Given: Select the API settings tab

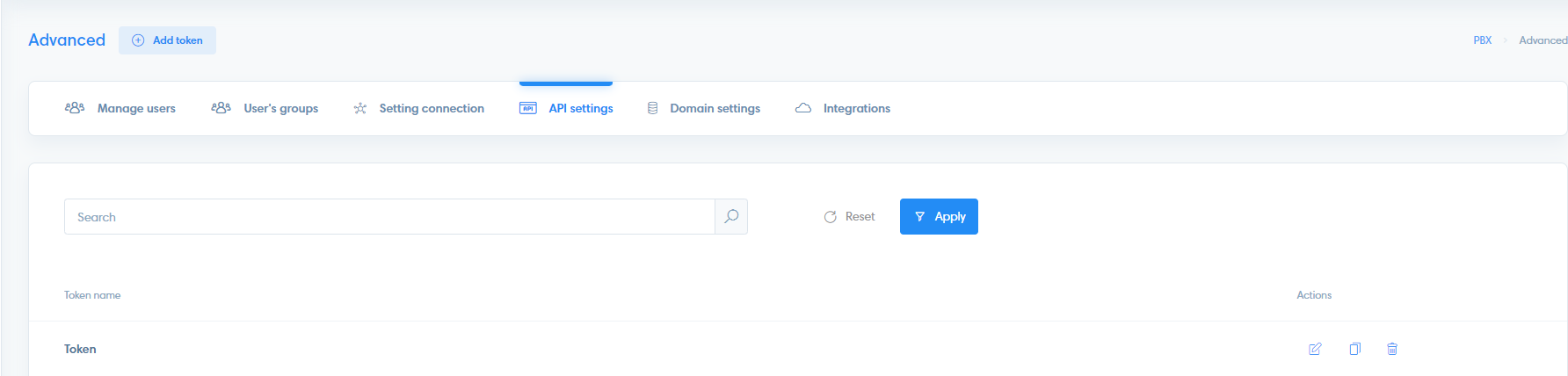Looking at the screenshot, I should pos(580,108).
